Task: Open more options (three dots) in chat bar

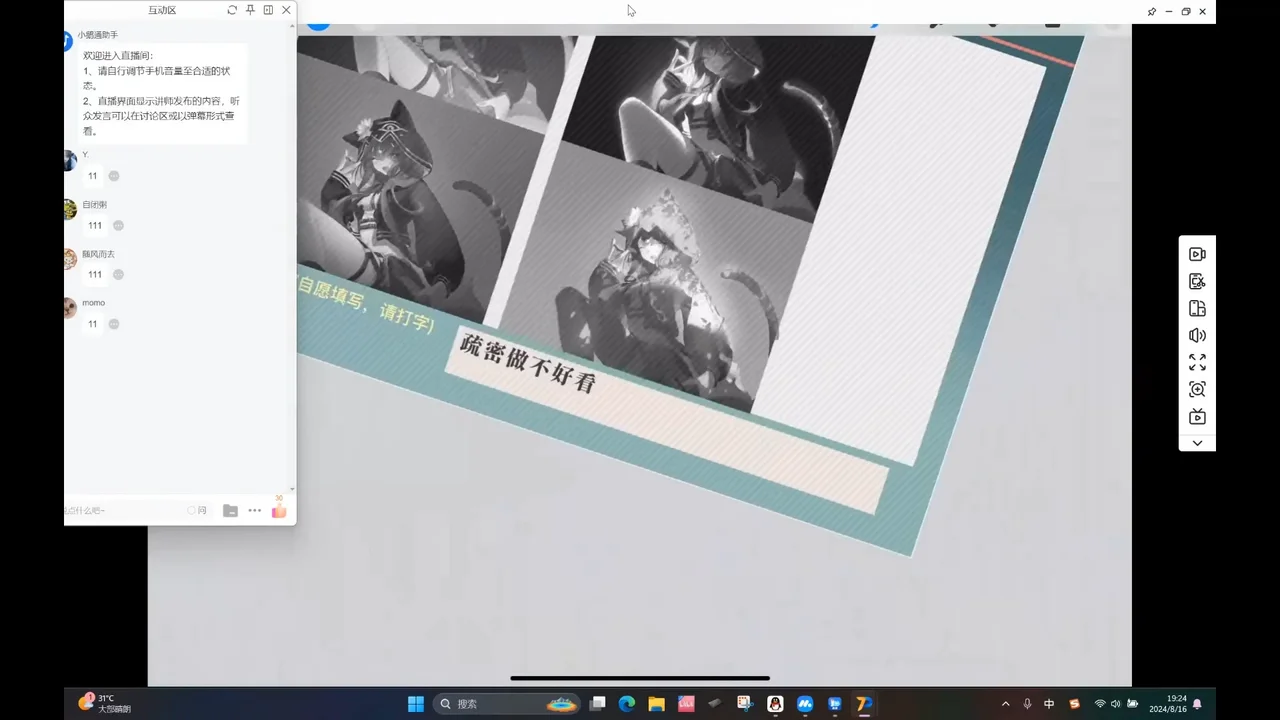Action: (x=255, y=511)
